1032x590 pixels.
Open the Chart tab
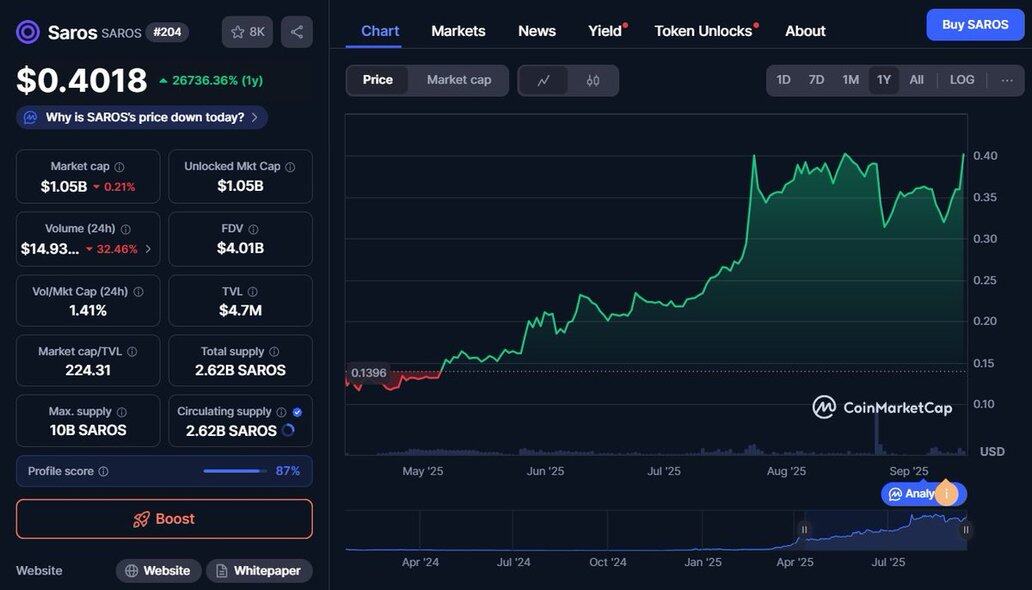[380, 31]
